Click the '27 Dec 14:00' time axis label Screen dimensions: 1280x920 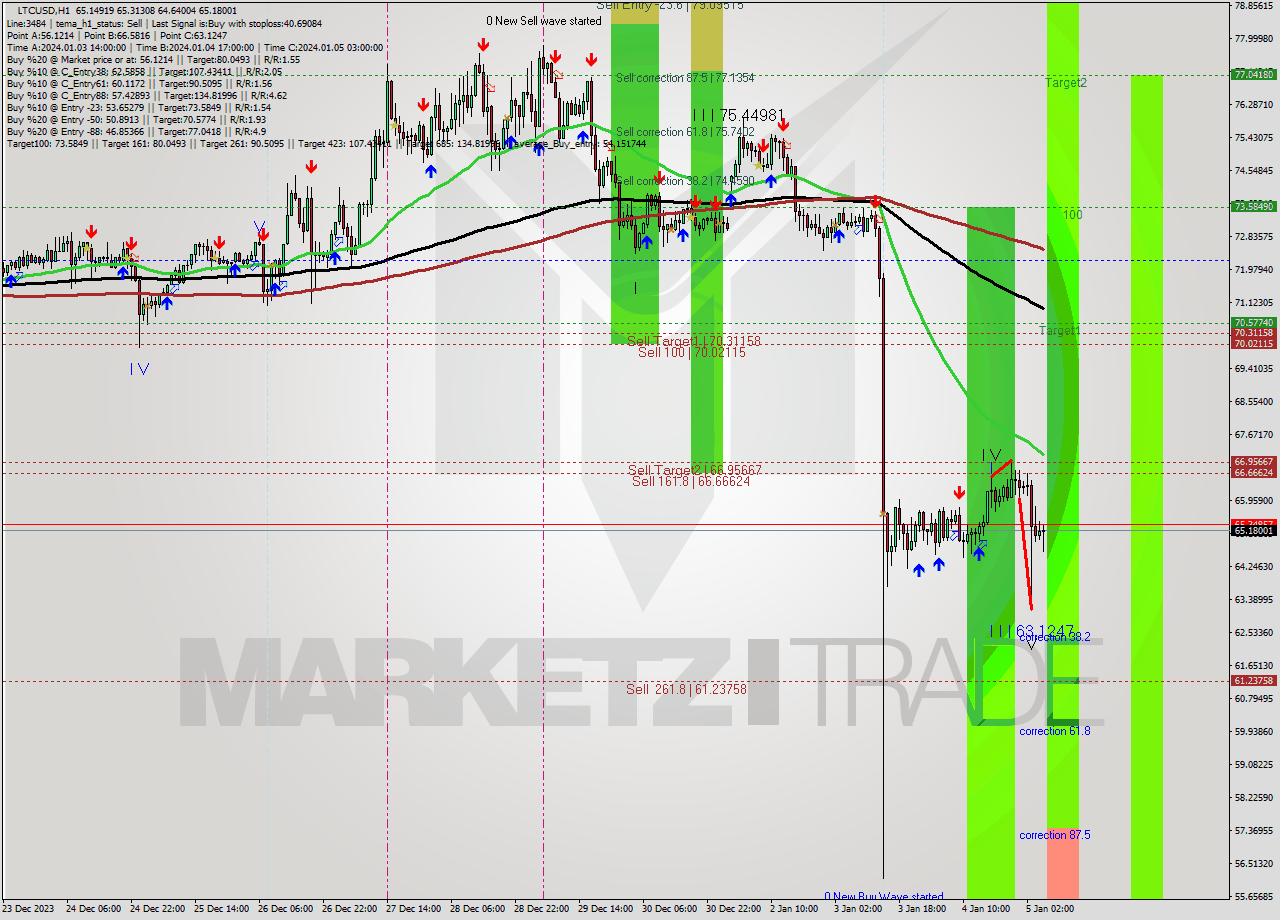click(x=413, y=909)
